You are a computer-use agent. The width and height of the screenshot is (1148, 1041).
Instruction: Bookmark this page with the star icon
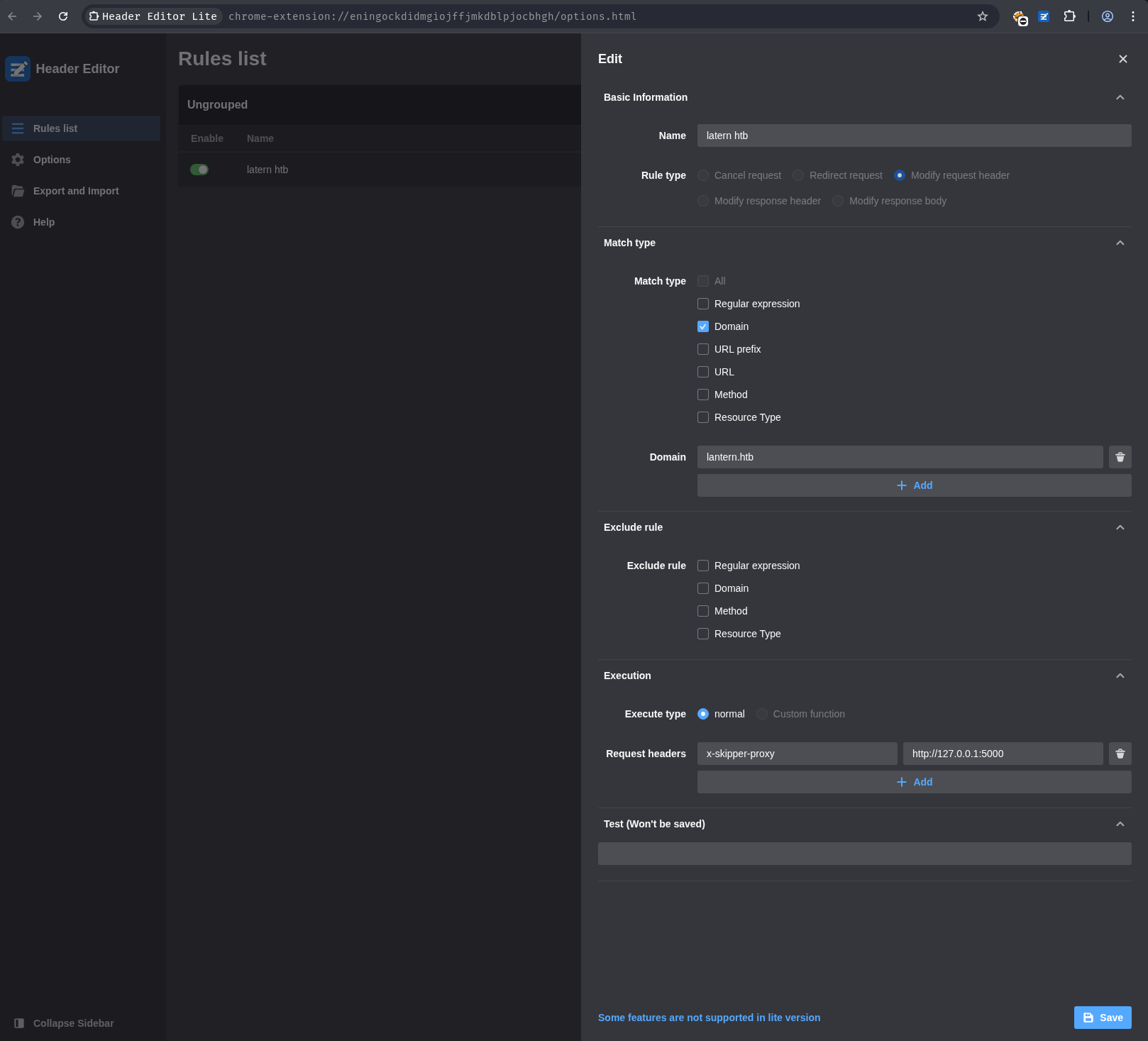click(x=982, y=16)
